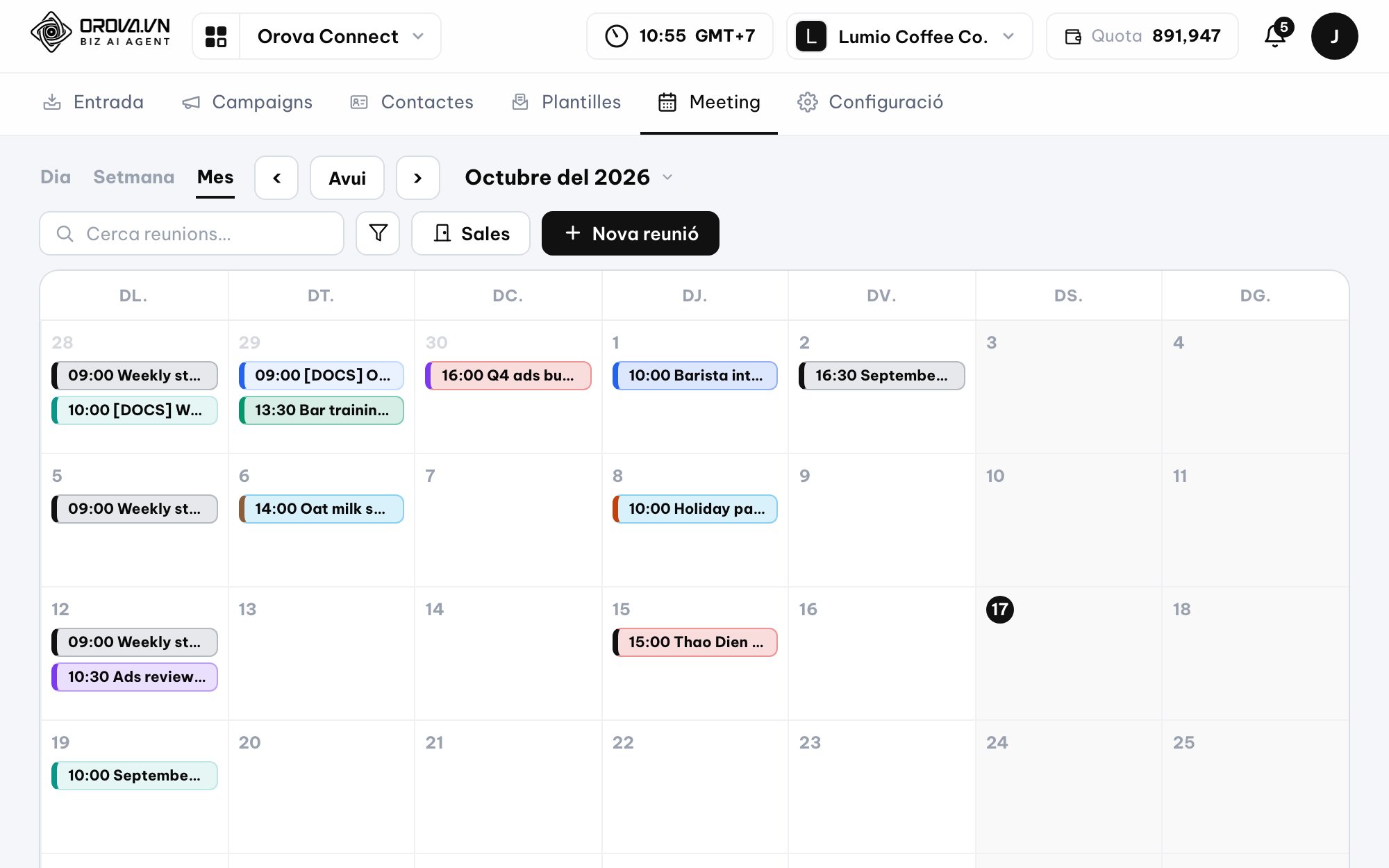Click the Nova reunió button
The image size is (1389, 868).
point(631,233)
